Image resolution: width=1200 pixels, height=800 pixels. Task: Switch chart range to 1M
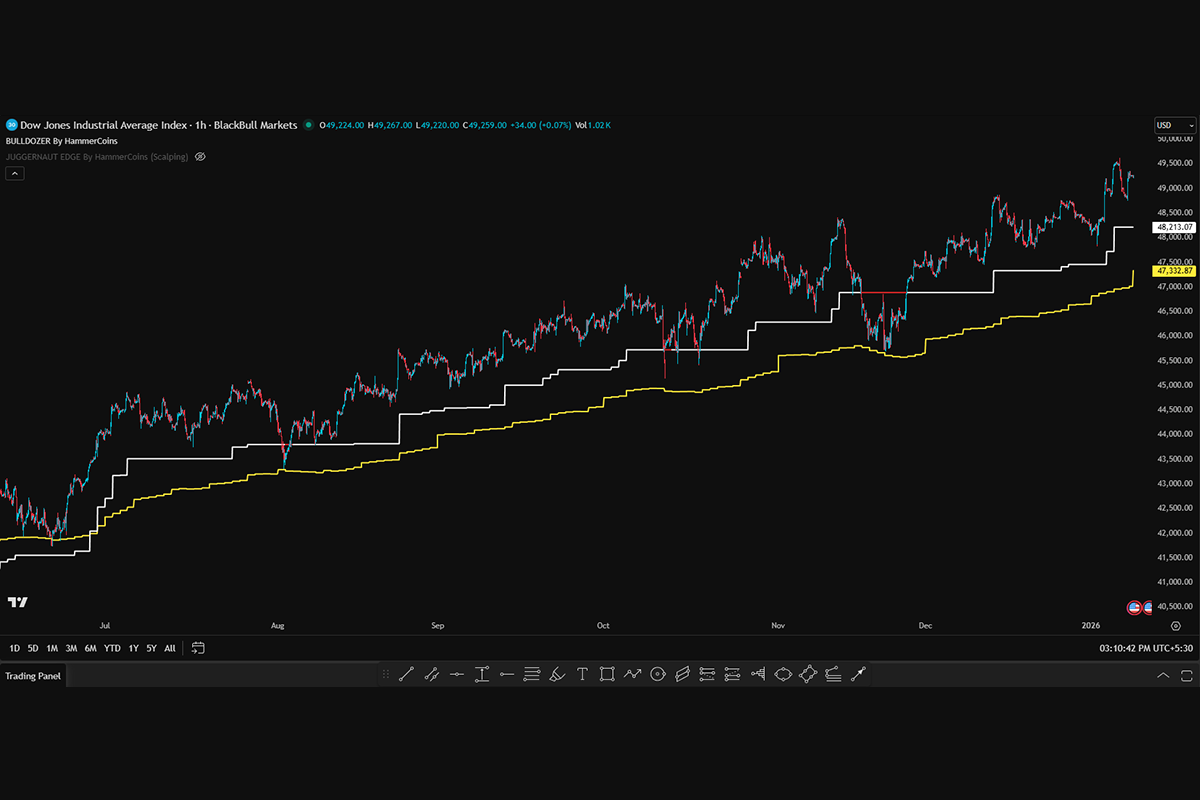click(52, 648)
